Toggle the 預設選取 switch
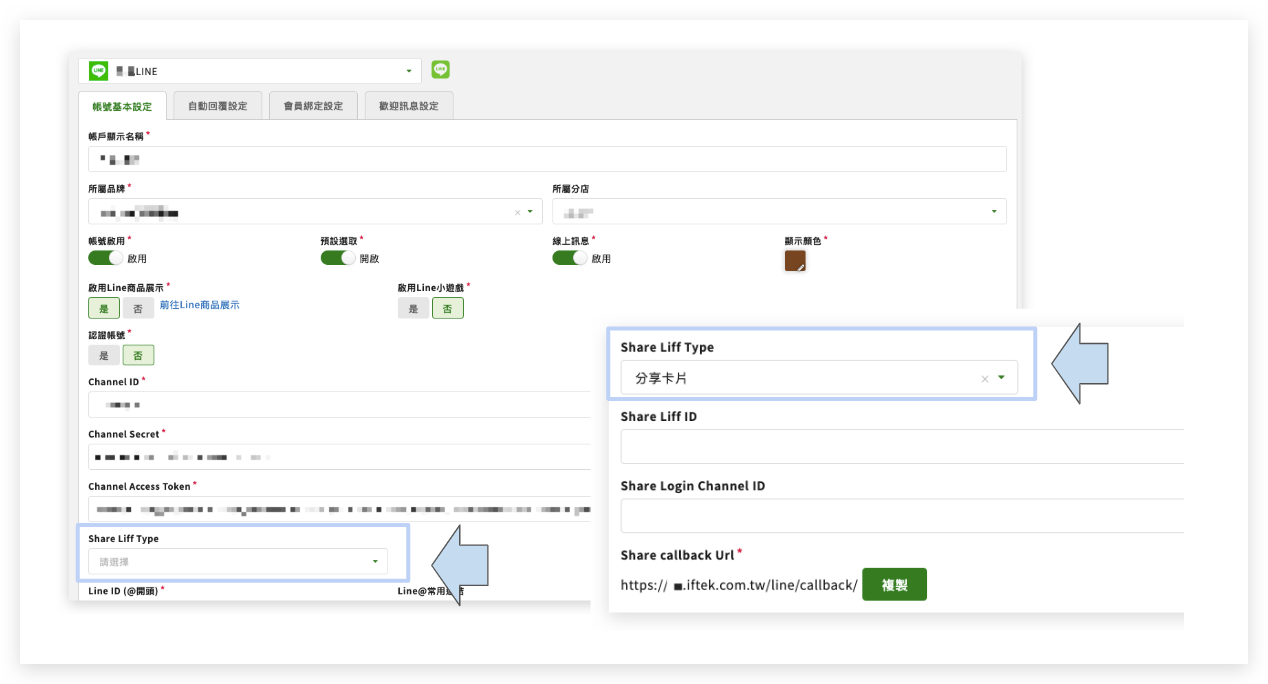Screen dimensions: 1268x684 [338, 258]
